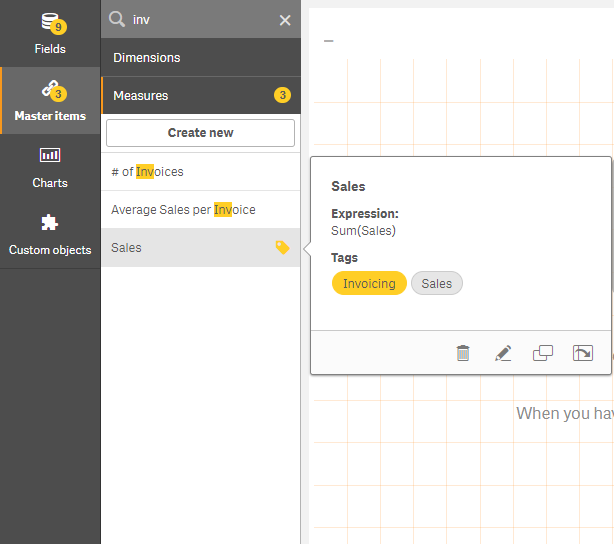Click the search magnifier icon

(117, 19)
